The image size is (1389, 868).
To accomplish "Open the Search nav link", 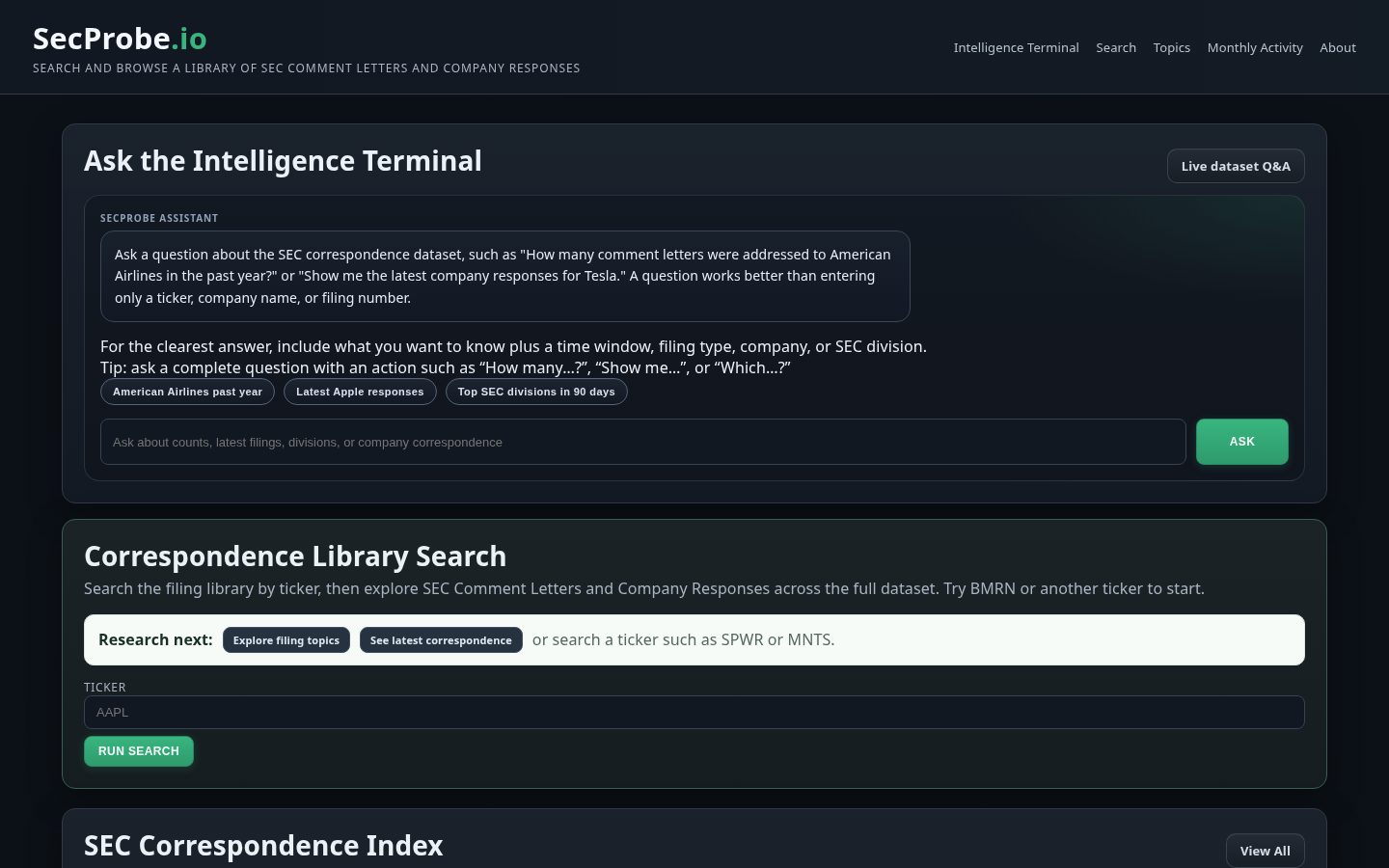I will tap(1116, 47).
